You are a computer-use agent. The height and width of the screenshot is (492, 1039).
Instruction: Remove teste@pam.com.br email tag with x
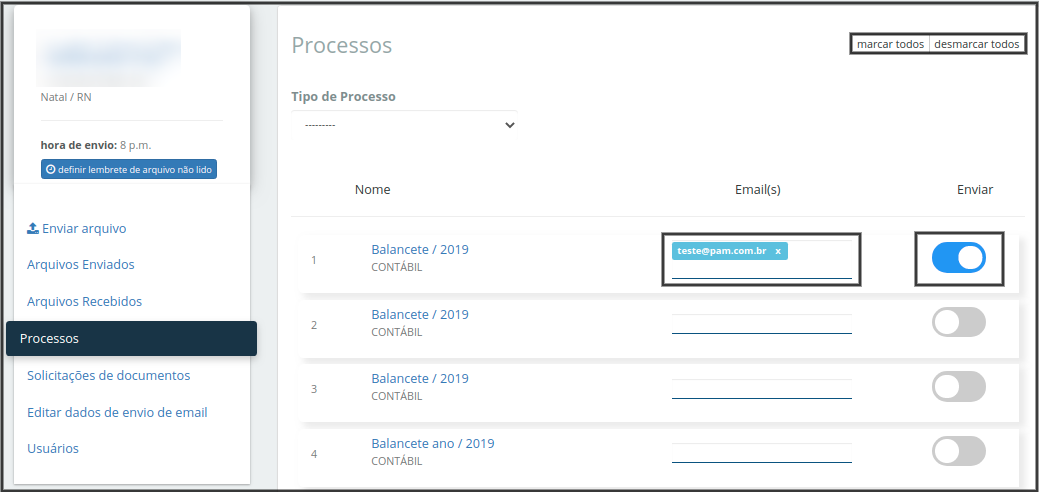coord(778,251)
